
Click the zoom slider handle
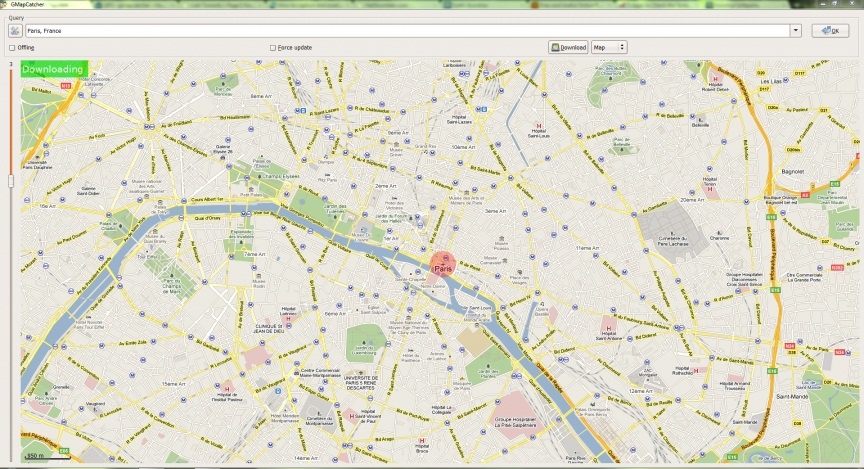[11, 181]
